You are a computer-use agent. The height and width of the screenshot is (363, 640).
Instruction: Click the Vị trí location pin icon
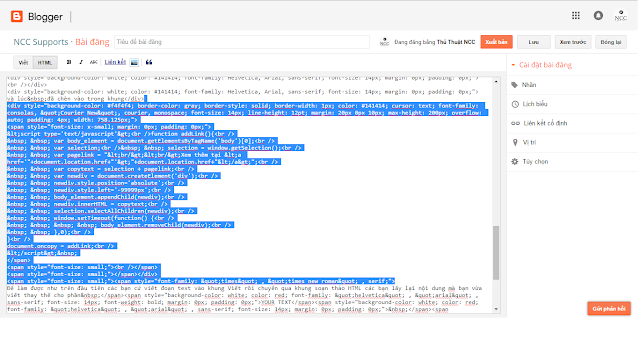coord(515,143)
